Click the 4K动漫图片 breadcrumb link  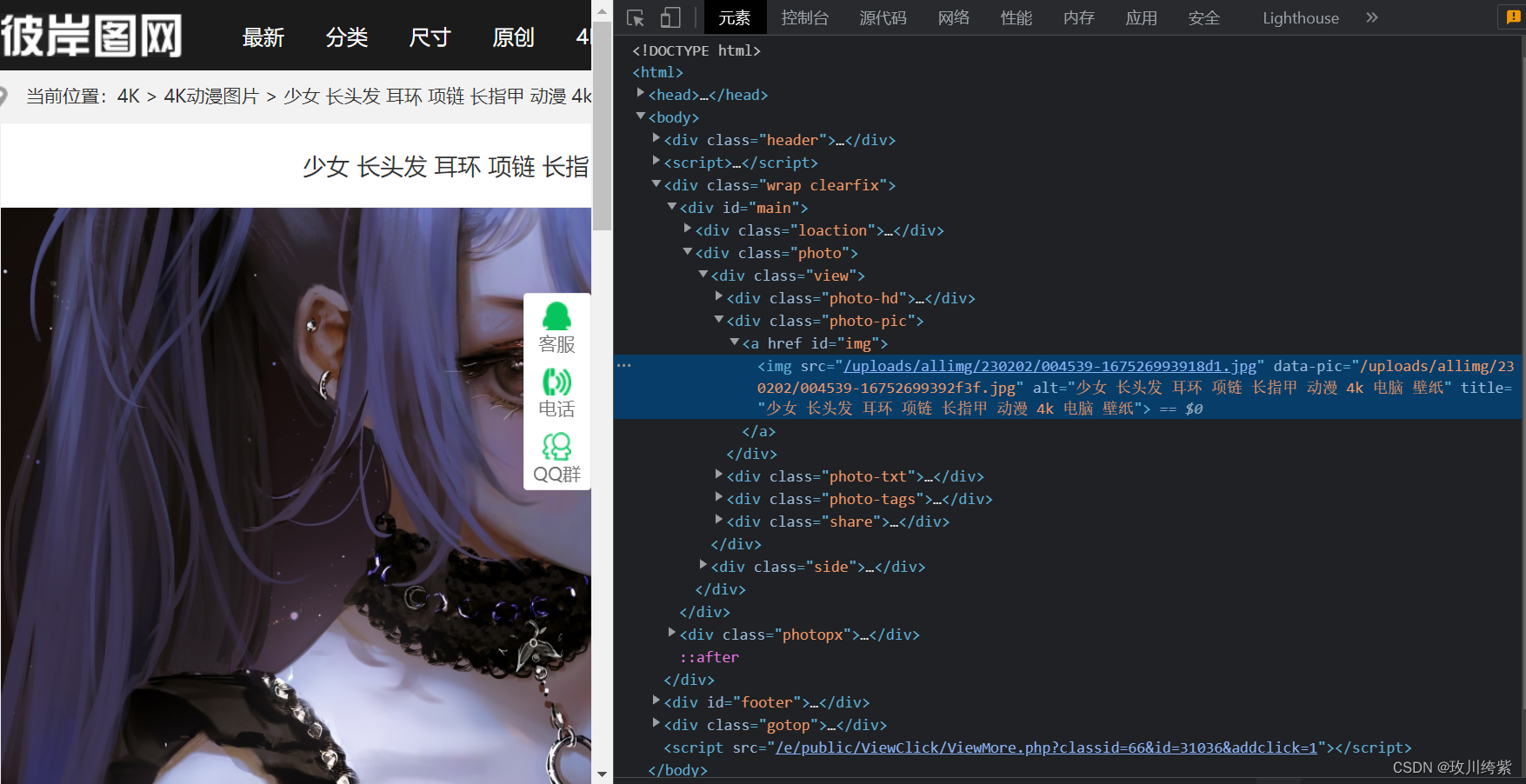click(211, 96)
